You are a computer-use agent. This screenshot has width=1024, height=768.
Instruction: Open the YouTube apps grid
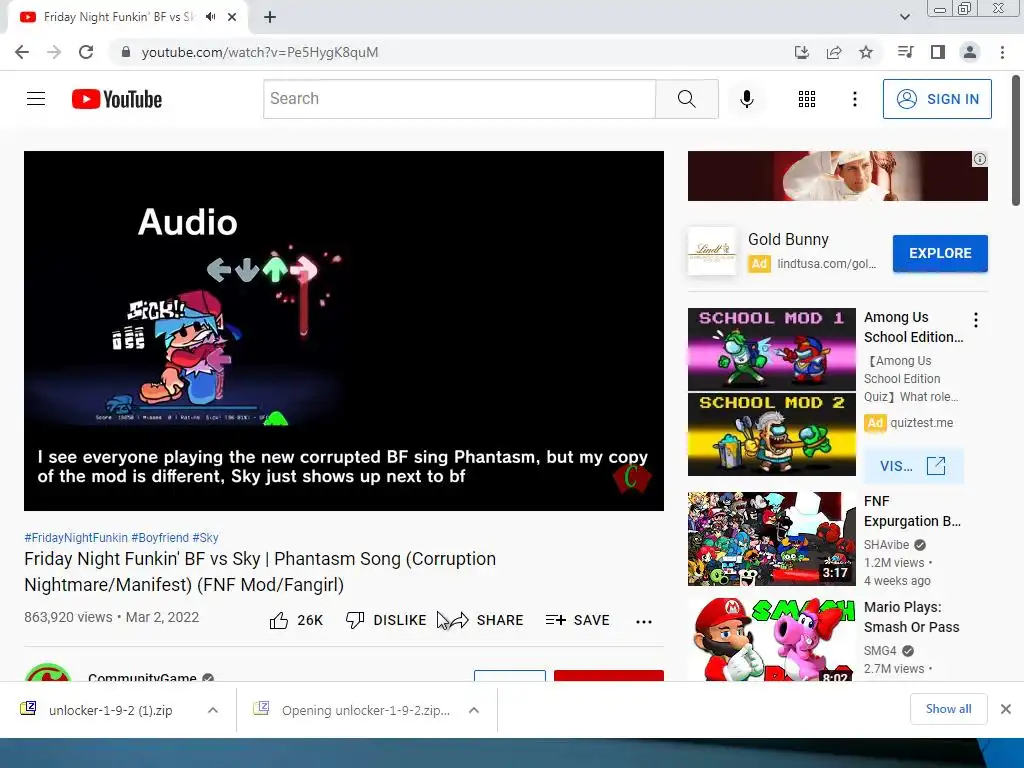pos(807,99)
